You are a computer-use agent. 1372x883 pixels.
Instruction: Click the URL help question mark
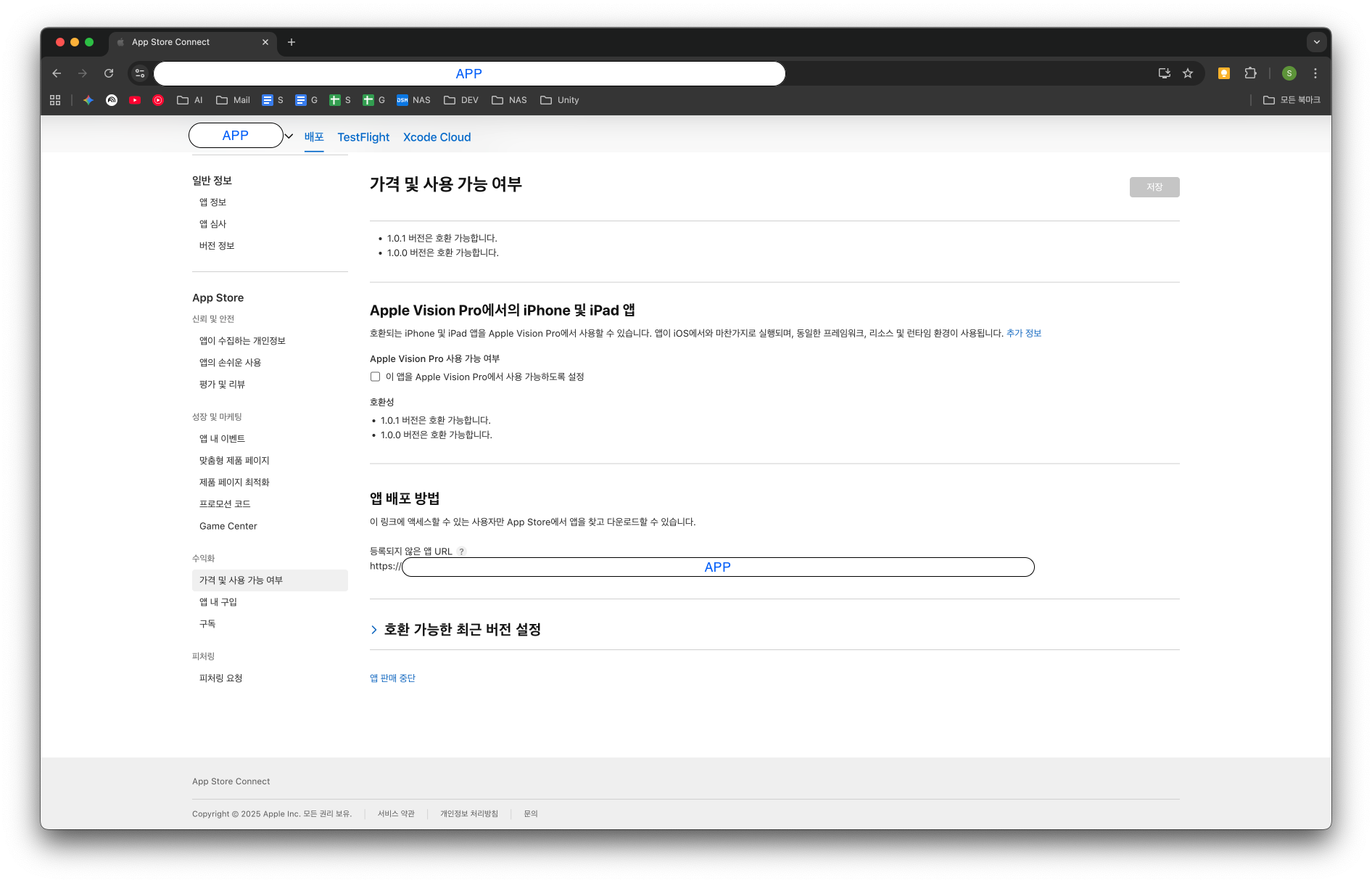pyautogui.click(x=461, y=551)
